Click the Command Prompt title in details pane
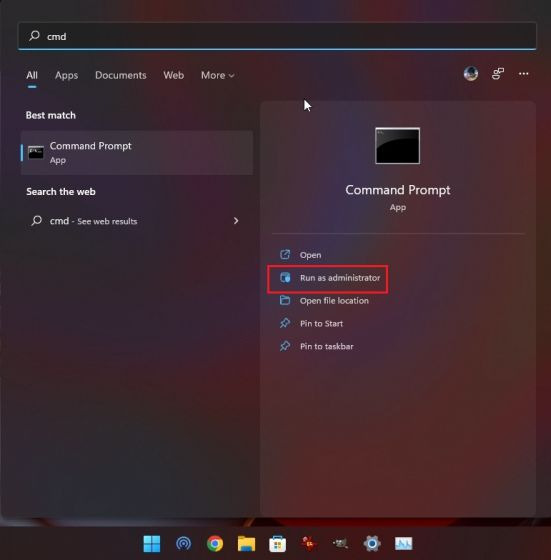This screenshot has width=551, height=560. click(397, 190)
